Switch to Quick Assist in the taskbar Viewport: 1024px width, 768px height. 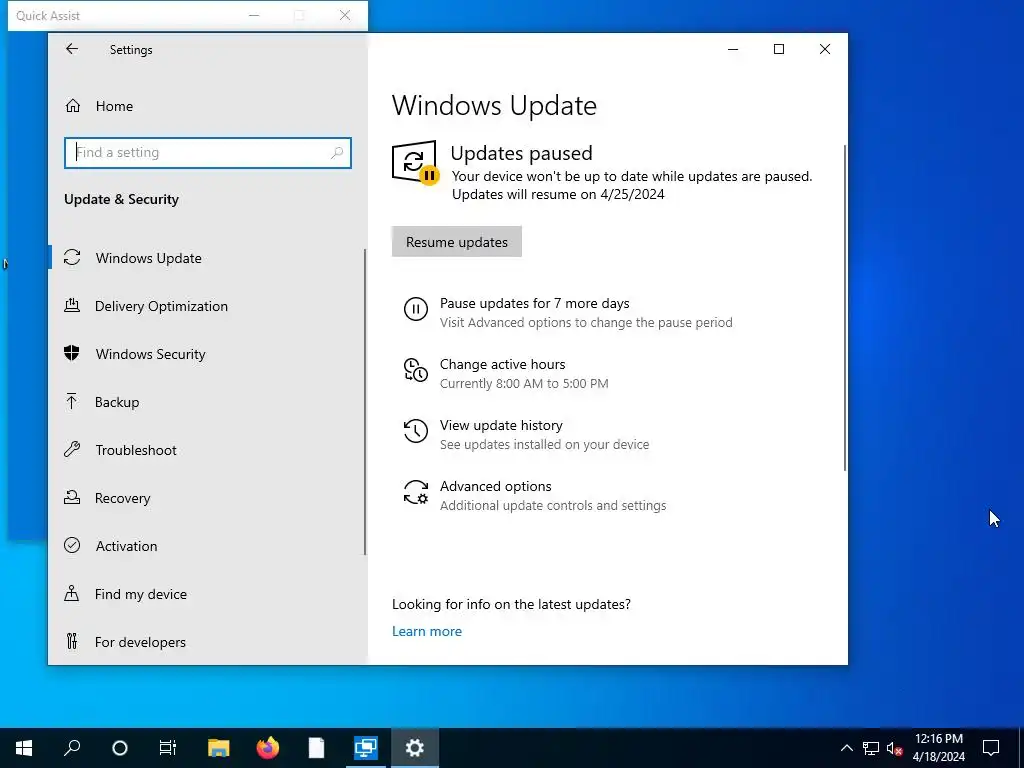366,748
